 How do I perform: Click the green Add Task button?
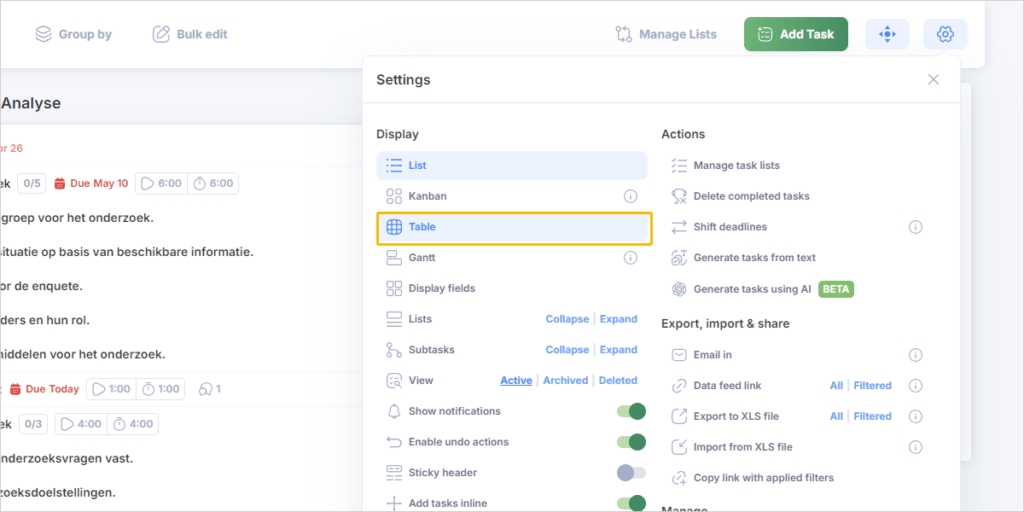pyautogui.click(x=795, y=34)
